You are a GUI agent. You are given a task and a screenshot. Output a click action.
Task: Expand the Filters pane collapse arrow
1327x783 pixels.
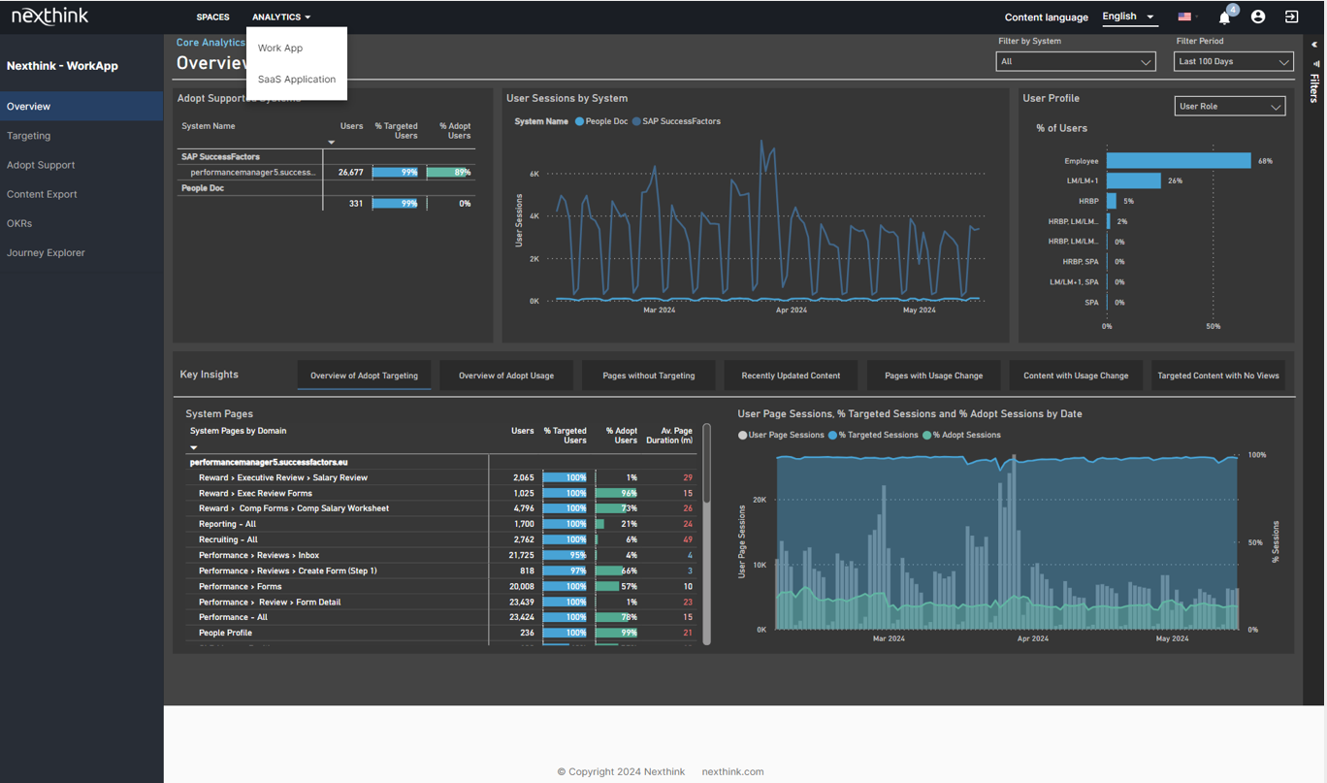click(1314, 45)
